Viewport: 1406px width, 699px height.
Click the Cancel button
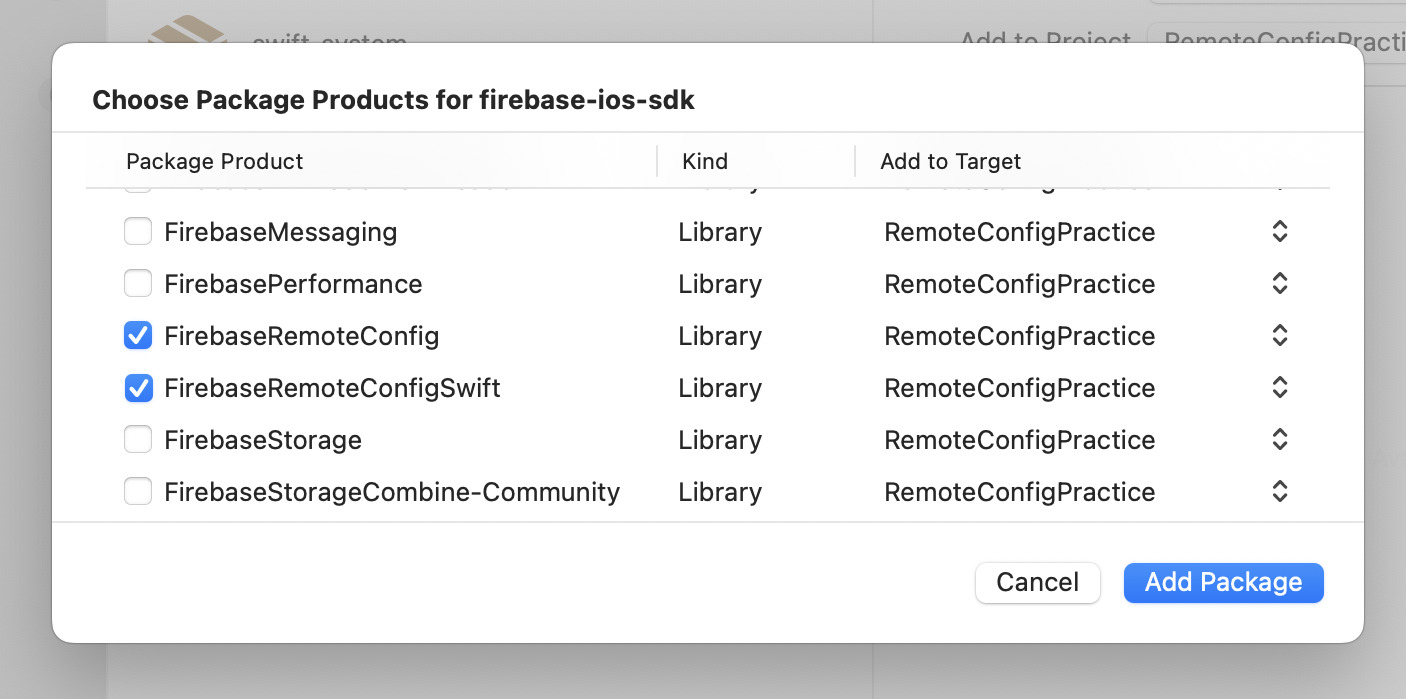point(1037,582)
